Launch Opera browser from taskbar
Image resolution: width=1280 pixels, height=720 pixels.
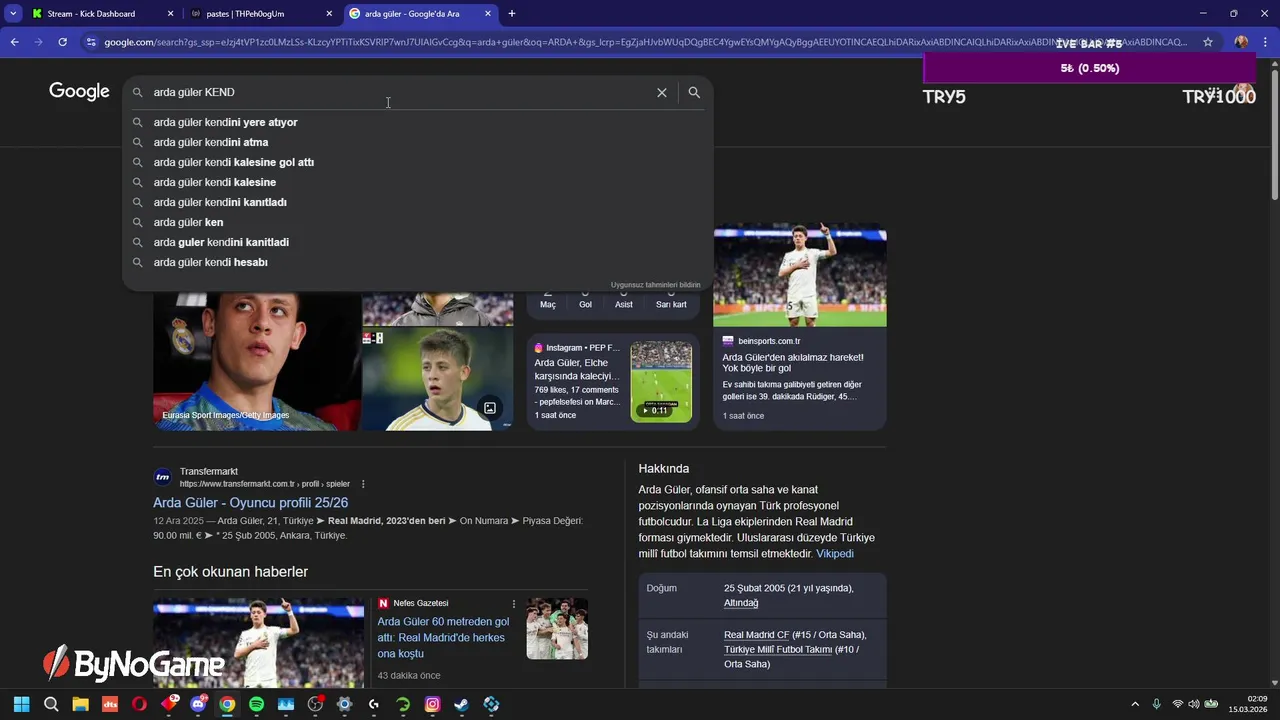tap(139, 704)
